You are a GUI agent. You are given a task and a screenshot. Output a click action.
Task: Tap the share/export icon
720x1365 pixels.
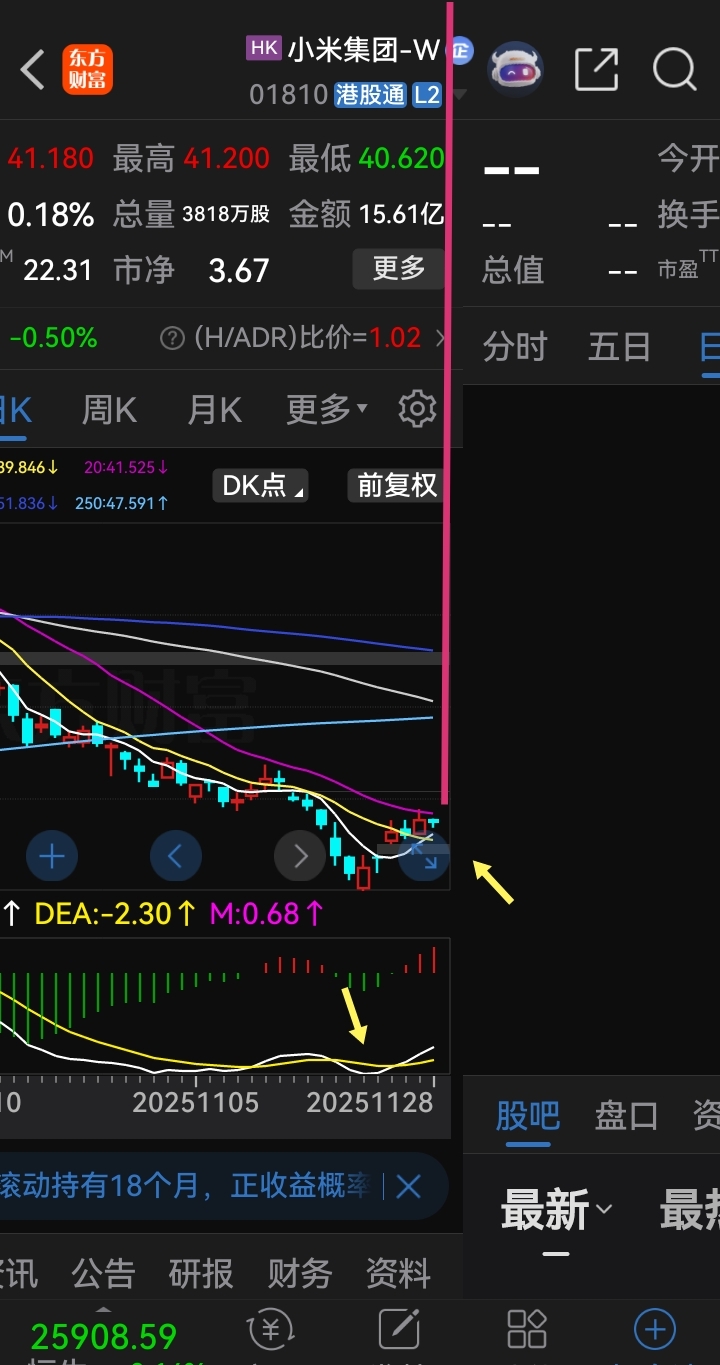point(596,69)
